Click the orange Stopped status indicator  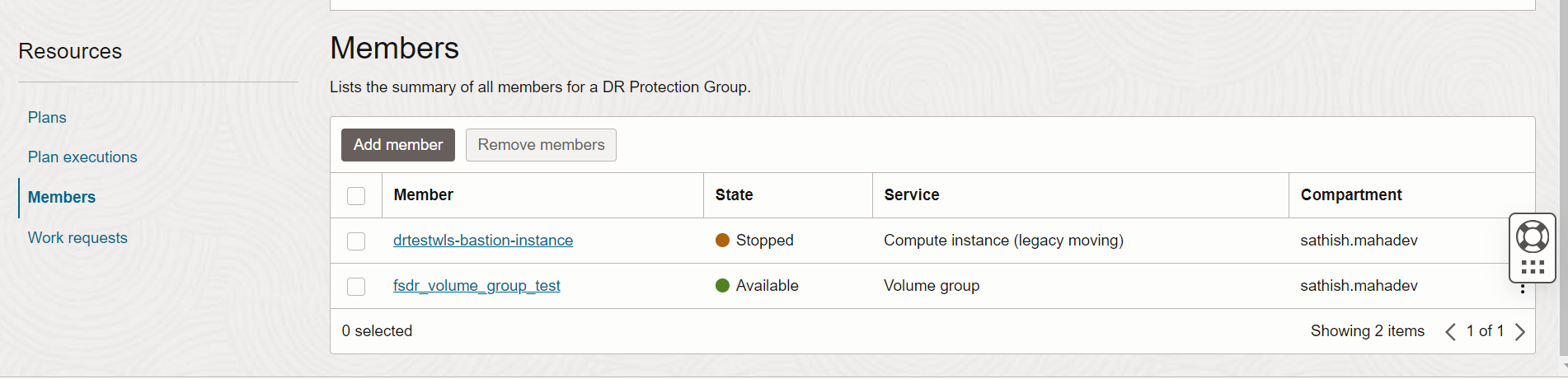pyautogui.click(x=722, y=241)
